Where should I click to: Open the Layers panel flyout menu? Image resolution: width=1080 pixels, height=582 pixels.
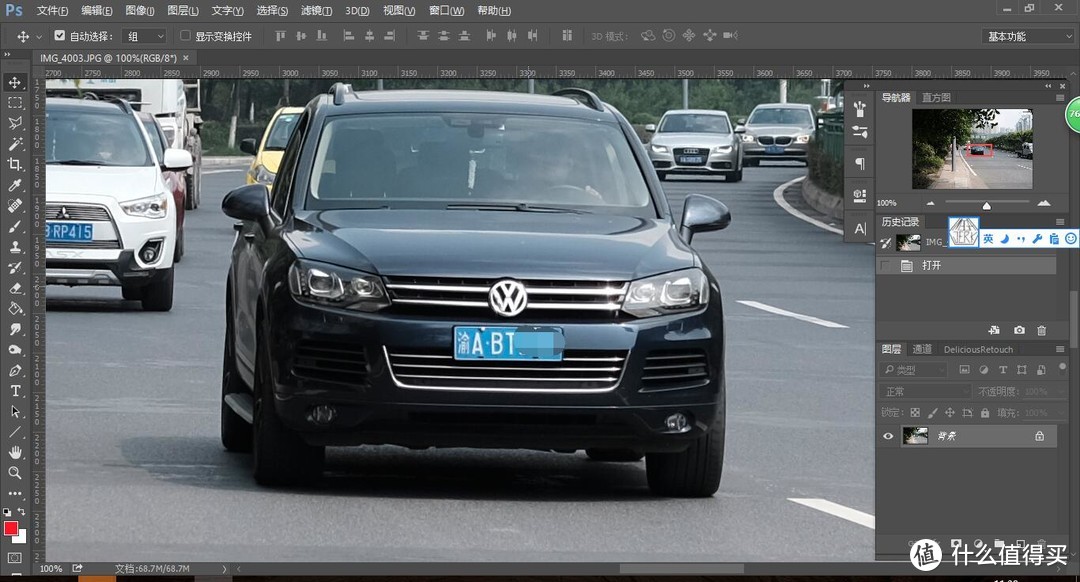pos(1060,349)
